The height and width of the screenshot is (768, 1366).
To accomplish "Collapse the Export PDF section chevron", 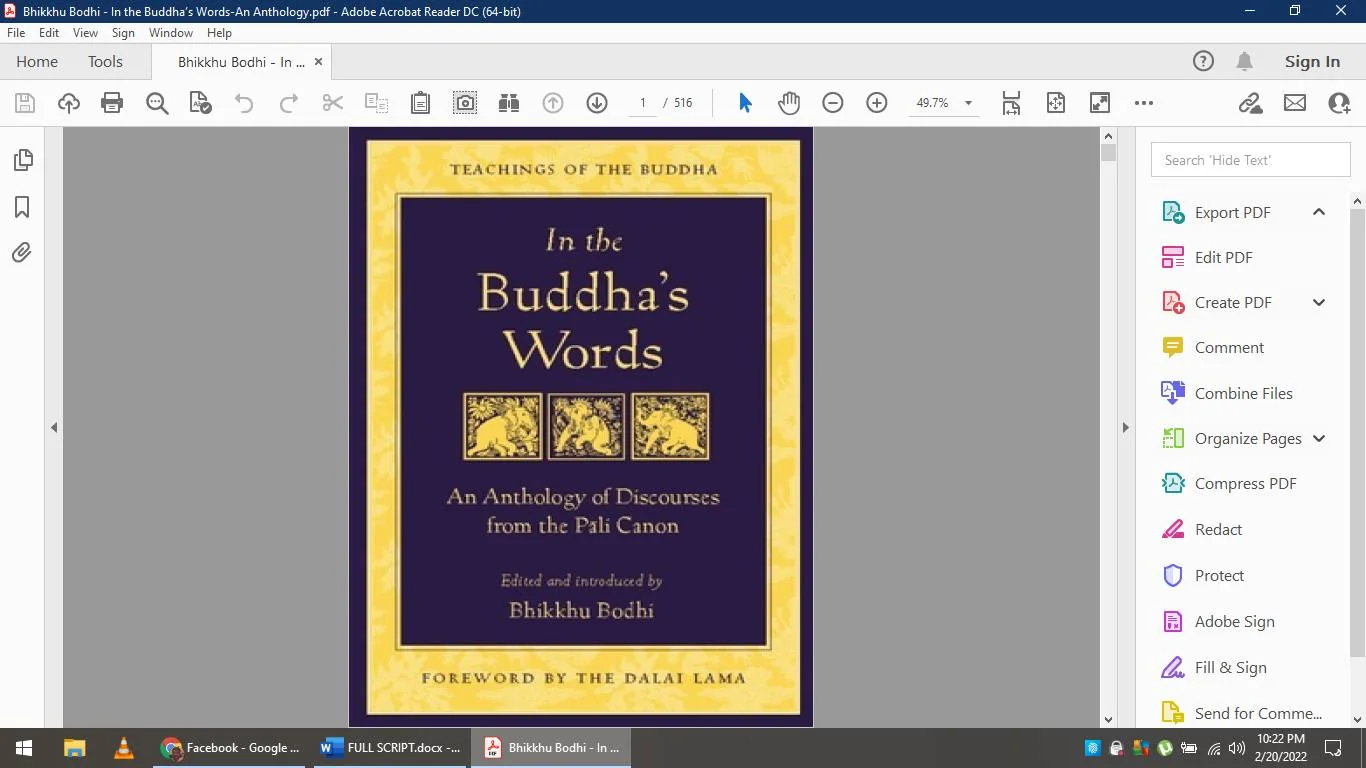I will pos(1319,212).
